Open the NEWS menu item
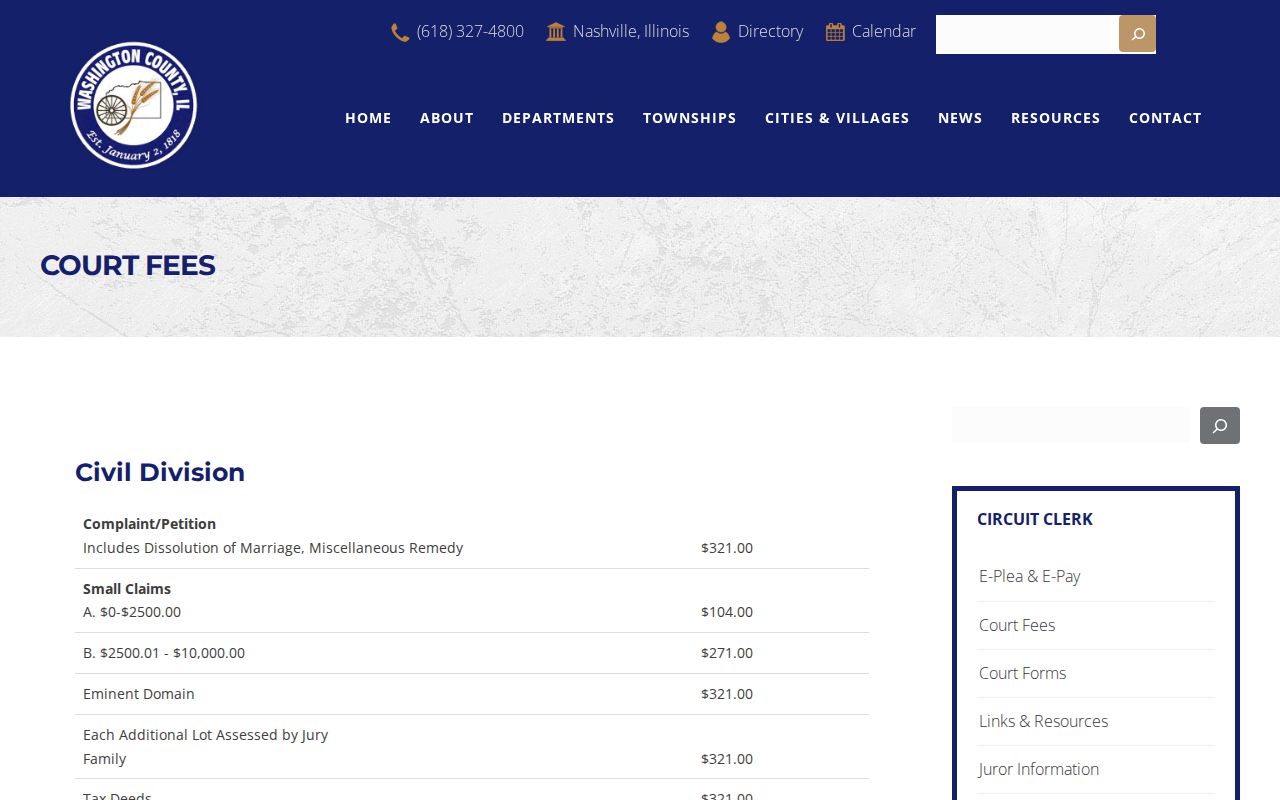This screenshot has height=800, width=1280. [x=960, y=118]
